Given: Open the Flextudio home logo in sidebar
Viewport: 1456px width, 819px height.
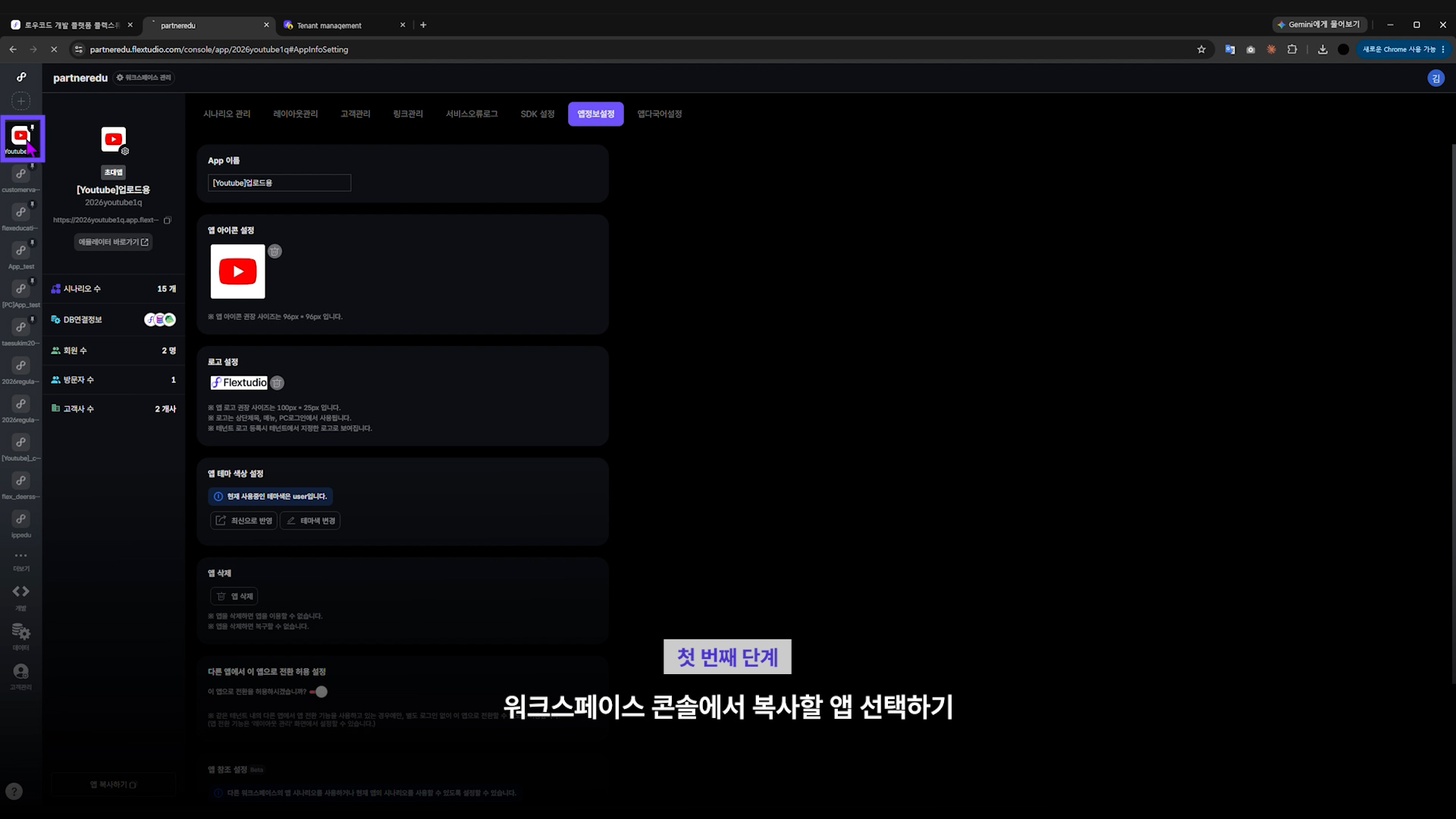Looking at the screenshot, I should pos(21,77).
